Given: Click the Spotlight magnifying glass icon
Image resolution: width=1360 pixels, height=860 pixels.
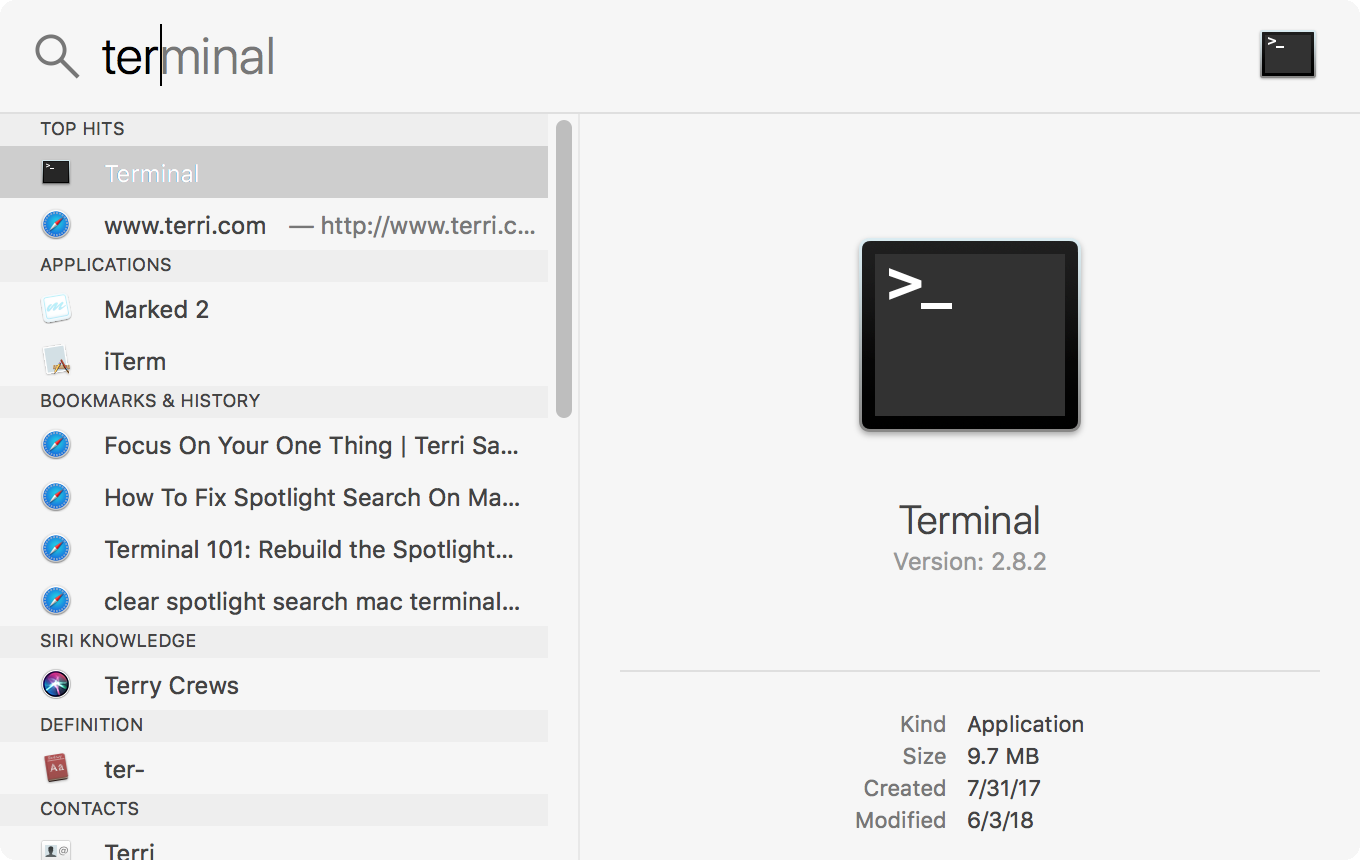Looking at the screenshot, I should point(57,55).
